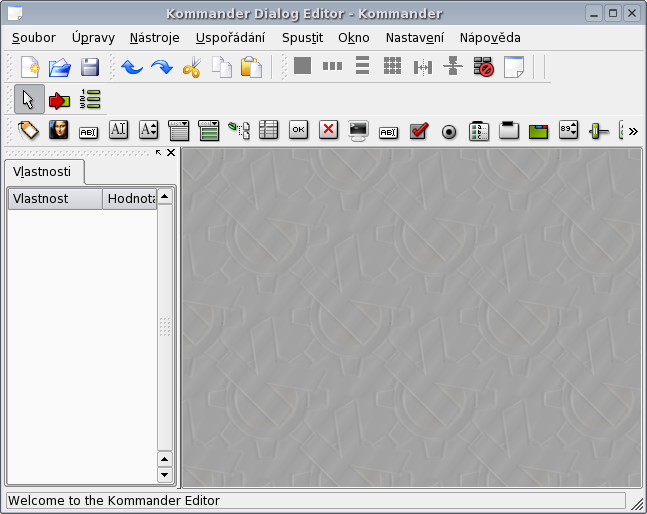
Task: Insert a red X close button widget
Action: pos(328,130)
